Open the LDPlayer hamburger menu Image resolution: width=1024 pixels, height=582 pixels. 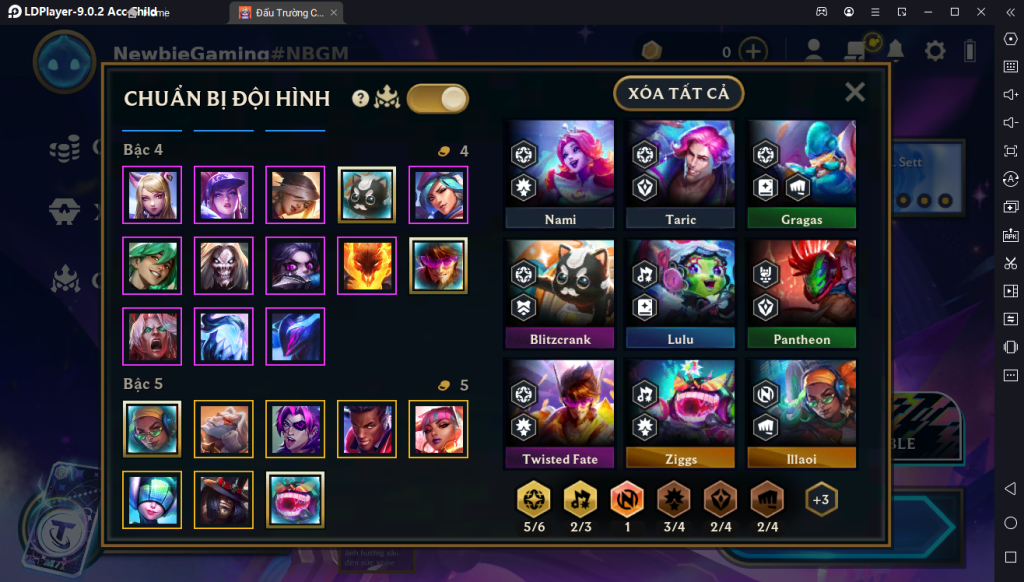(x=875, y=12)
